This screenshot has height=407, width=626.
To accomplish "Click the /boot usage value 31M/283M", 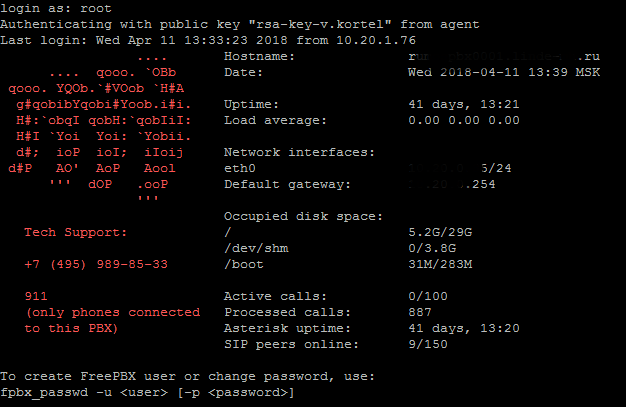I will [440, 265].
